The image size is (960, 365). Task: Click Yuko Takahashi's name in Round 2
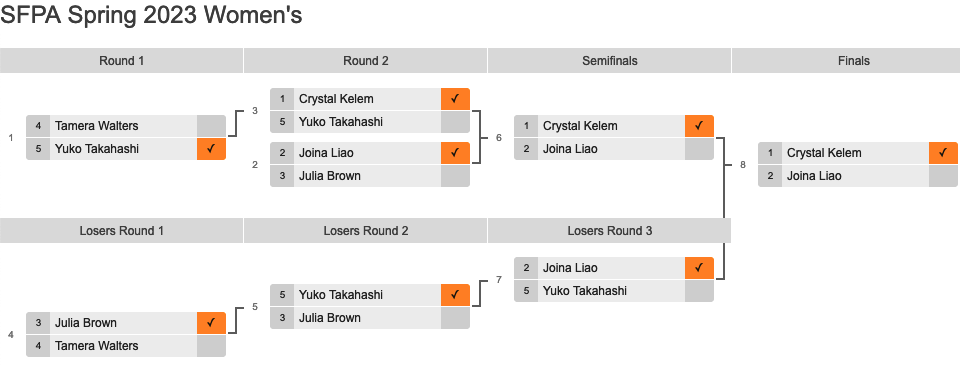(341, 122)
